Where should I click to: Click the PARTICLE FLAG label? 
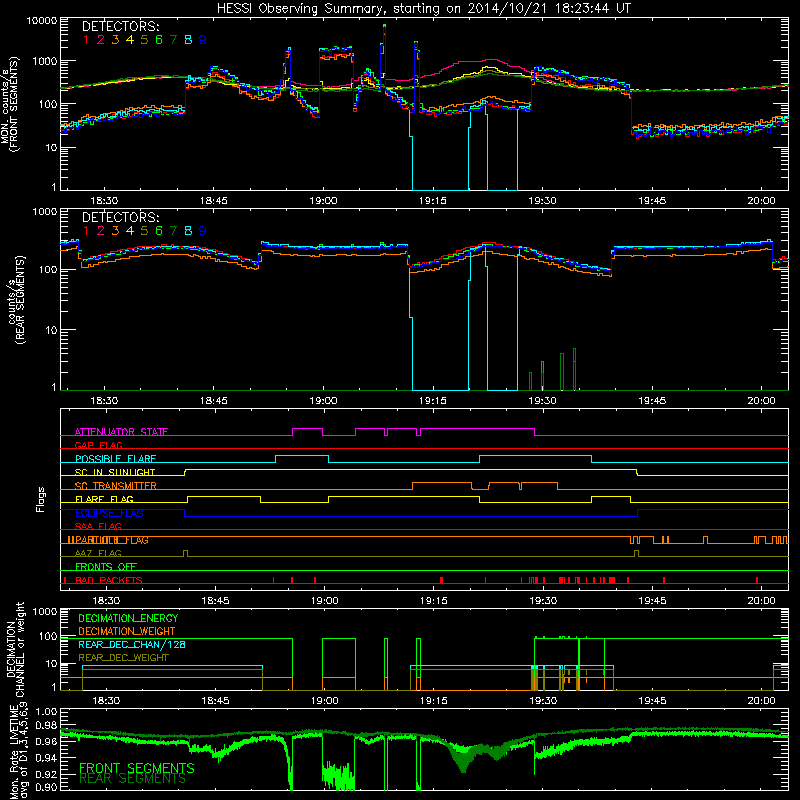112,540
